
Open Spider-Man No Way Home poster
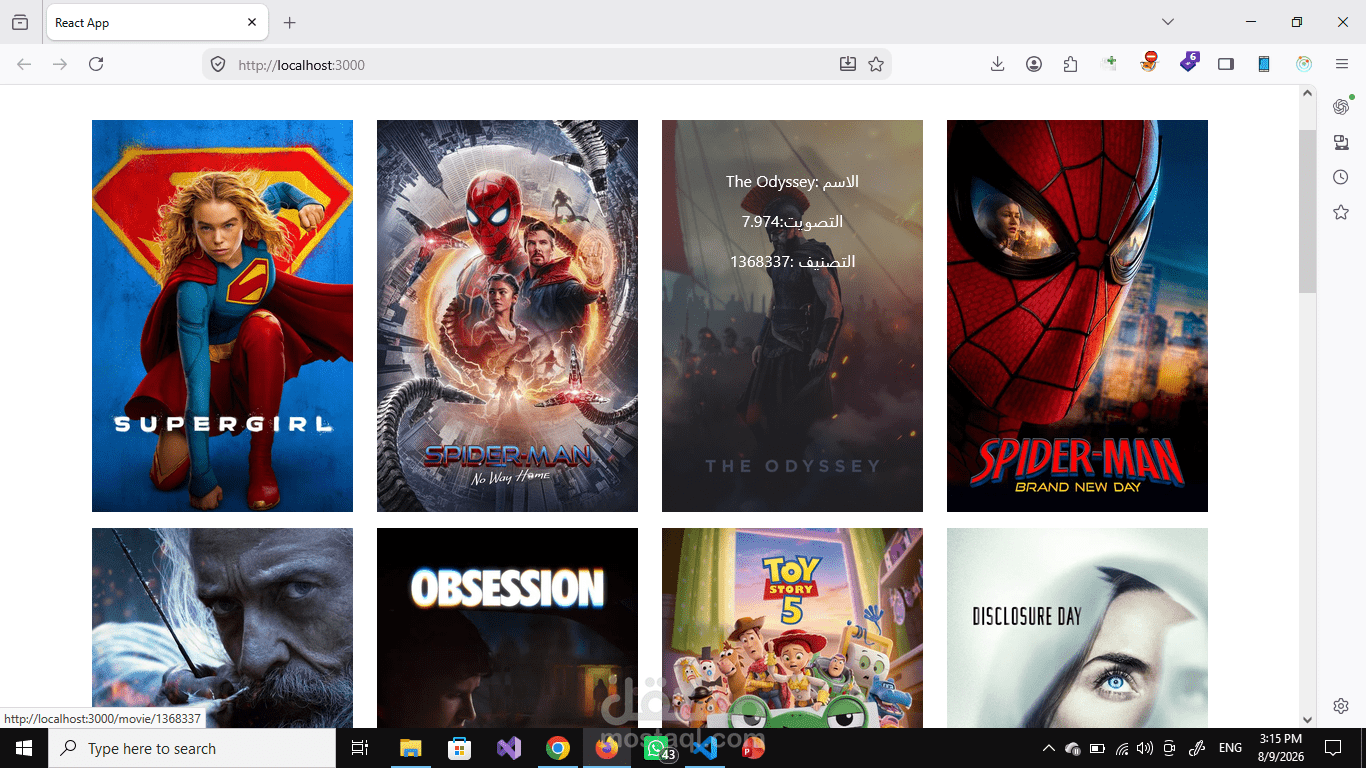[x=507, y=316]
